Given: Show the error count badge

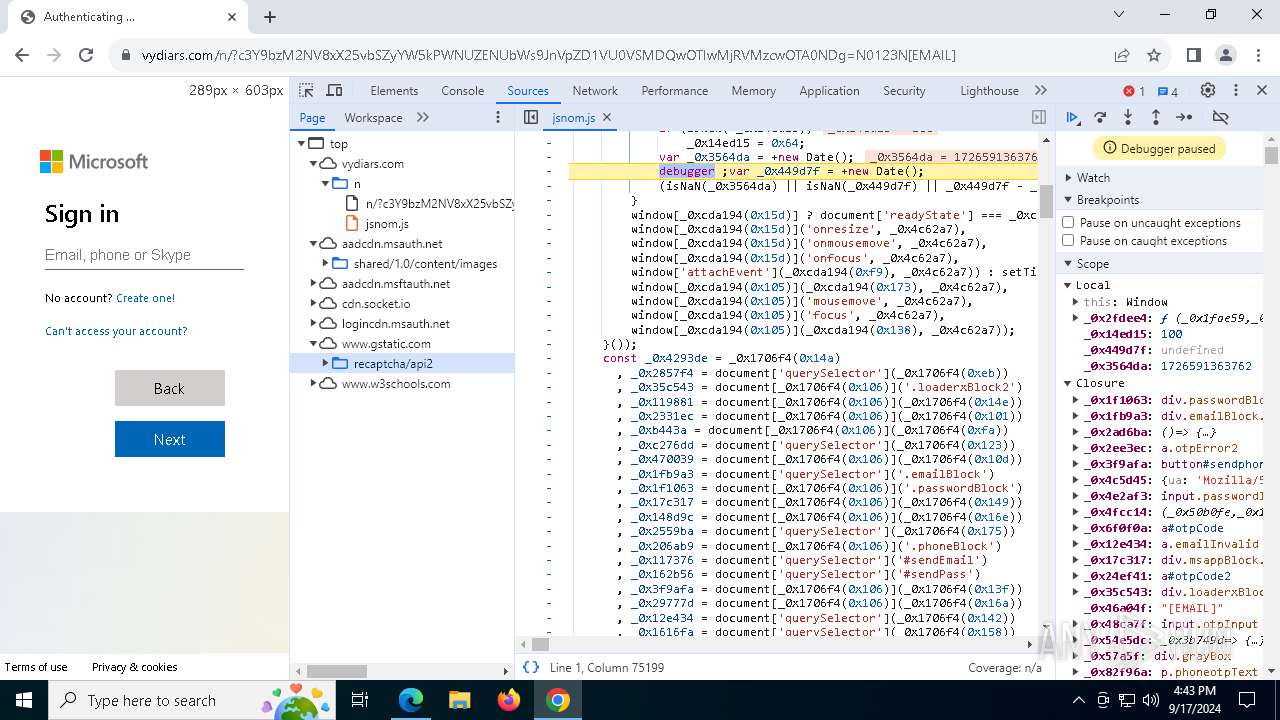Looking at the screenshot, I should (x=1134, y=91).
